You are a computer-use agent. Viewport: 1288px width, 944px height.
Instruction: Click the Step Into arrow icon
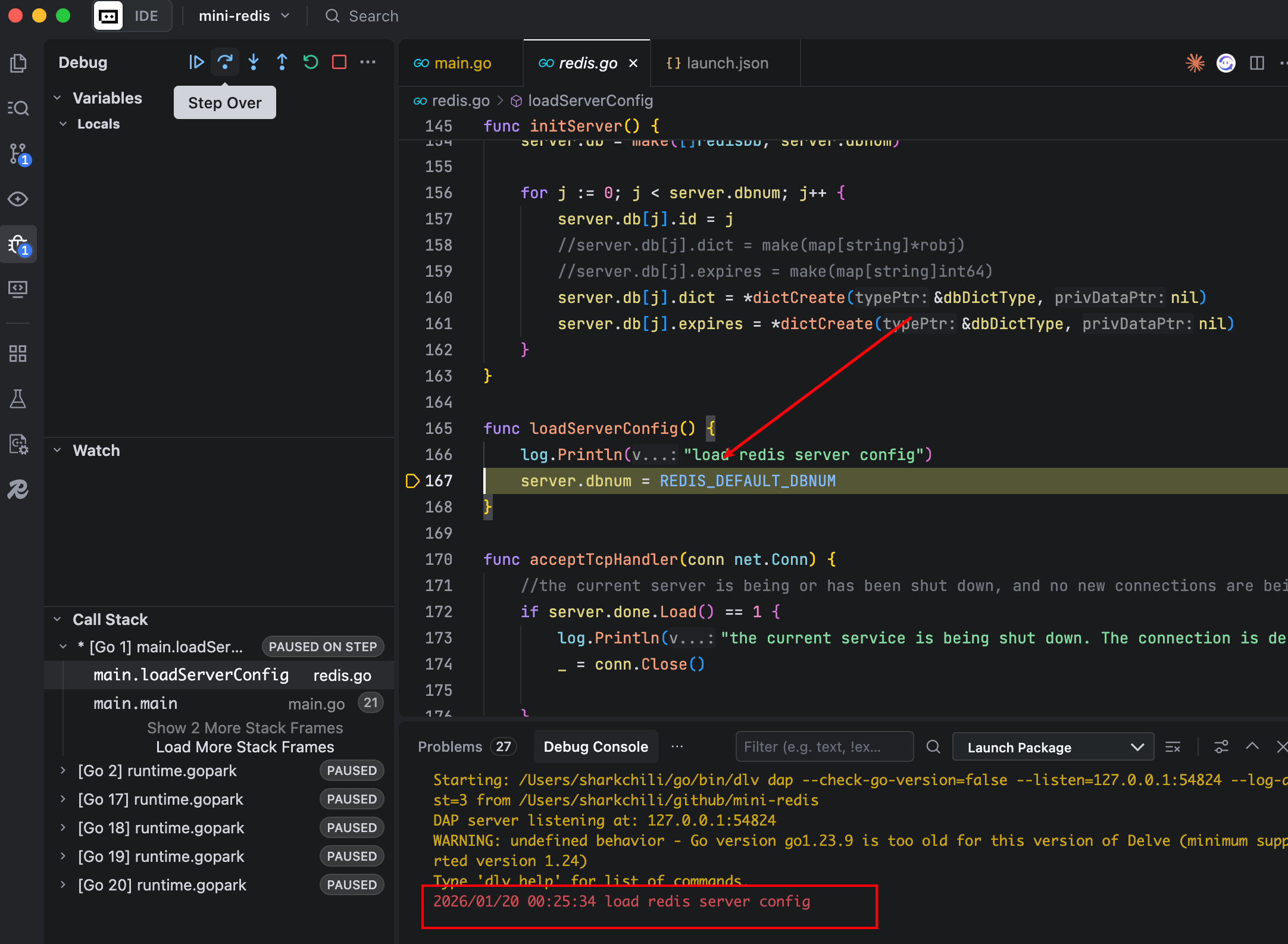tap(254, 62)
